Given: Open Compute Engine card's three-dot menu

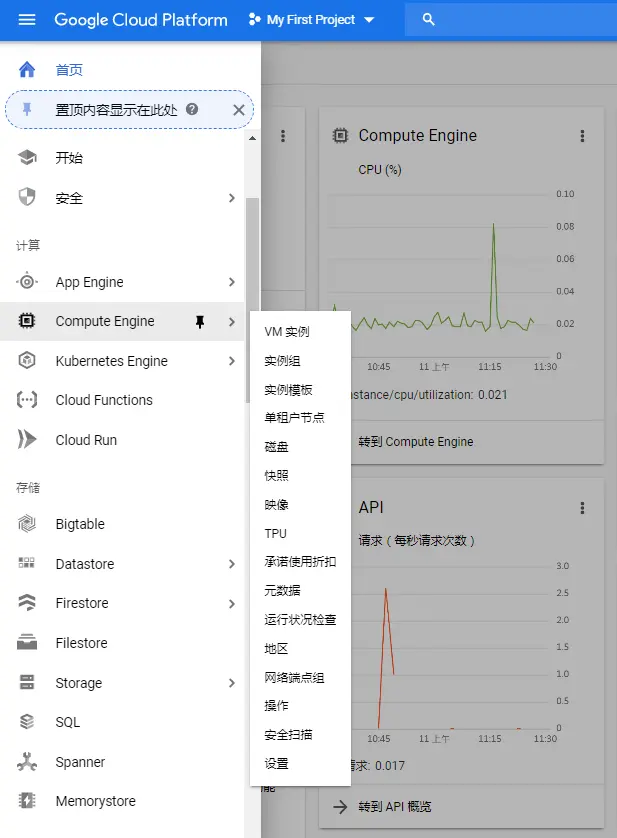Looking at the screenshot, I should point(582,136).
